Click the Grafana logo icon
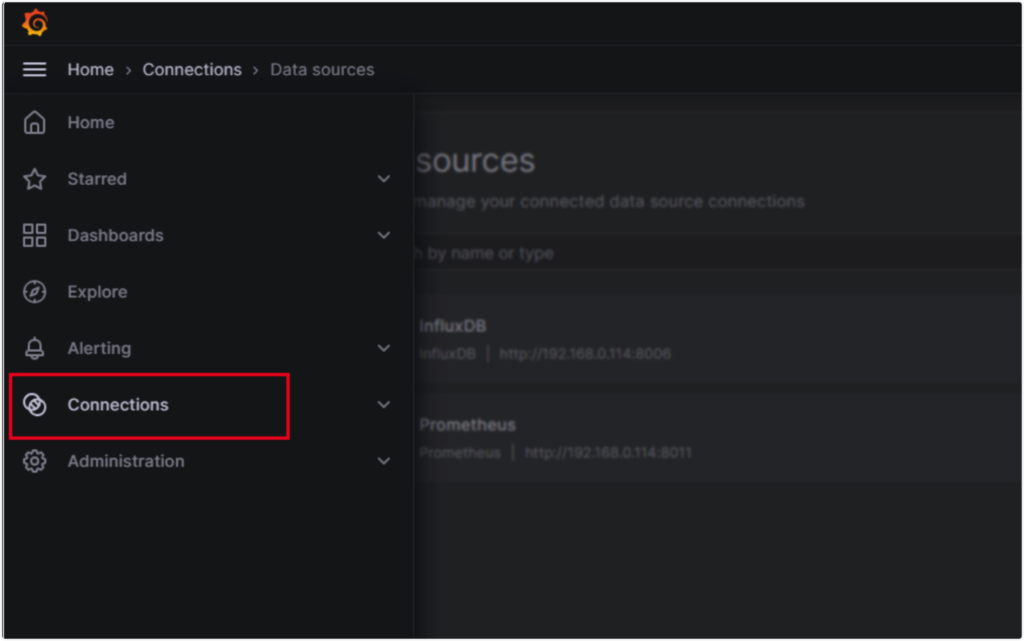This screenshot has height=641, width=1024. click(x=35, y=22)
